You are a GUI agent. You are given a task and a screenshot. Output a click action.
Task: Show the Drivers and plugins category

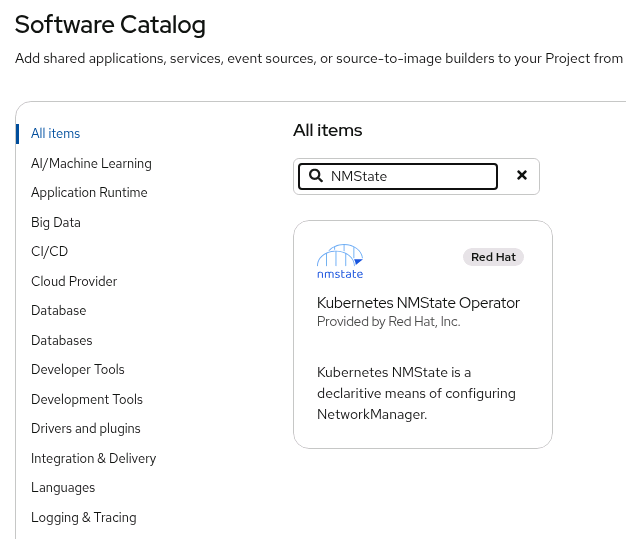pos(86,428)
